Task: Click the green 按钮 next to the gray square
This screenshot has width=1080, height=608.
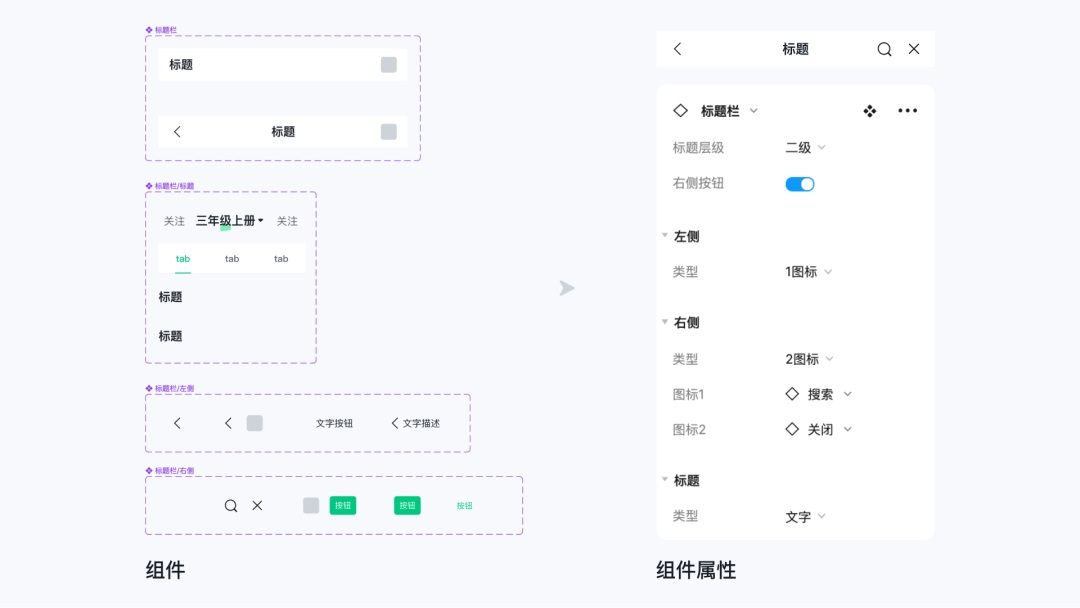Action: [343, 505]
